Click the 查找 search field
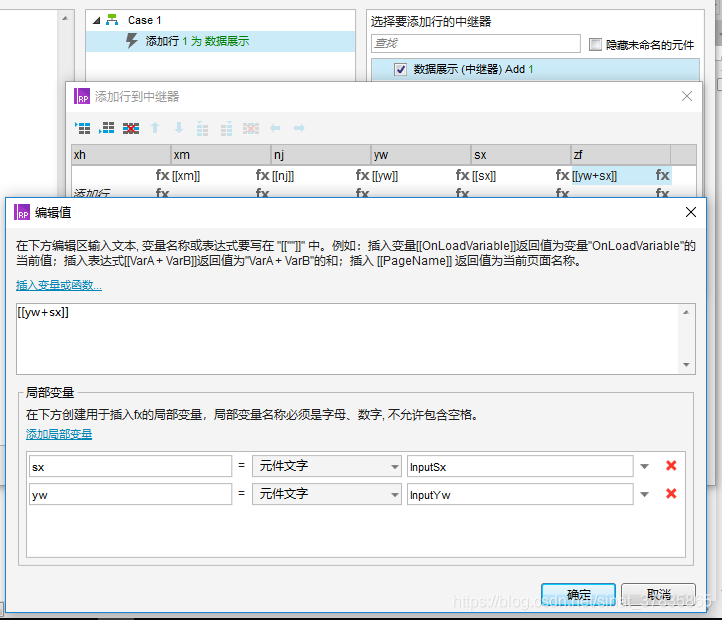Image resolution: width=722 pixels, height=620 pixels. point(476,43)
